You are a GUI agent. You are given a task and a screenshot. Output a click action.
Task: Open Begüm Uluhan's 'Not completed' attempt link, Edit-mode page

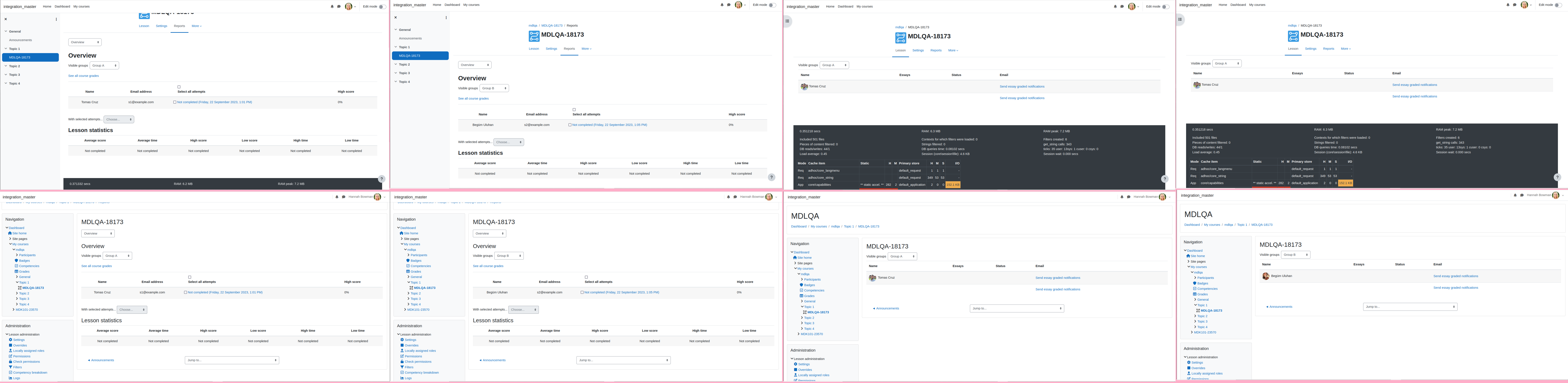(x=609, y=125)
